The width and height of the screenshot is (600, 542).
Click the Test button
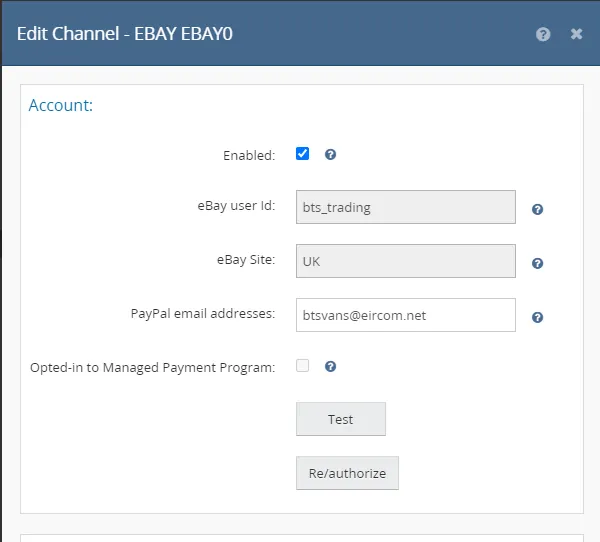coord(341,419)
